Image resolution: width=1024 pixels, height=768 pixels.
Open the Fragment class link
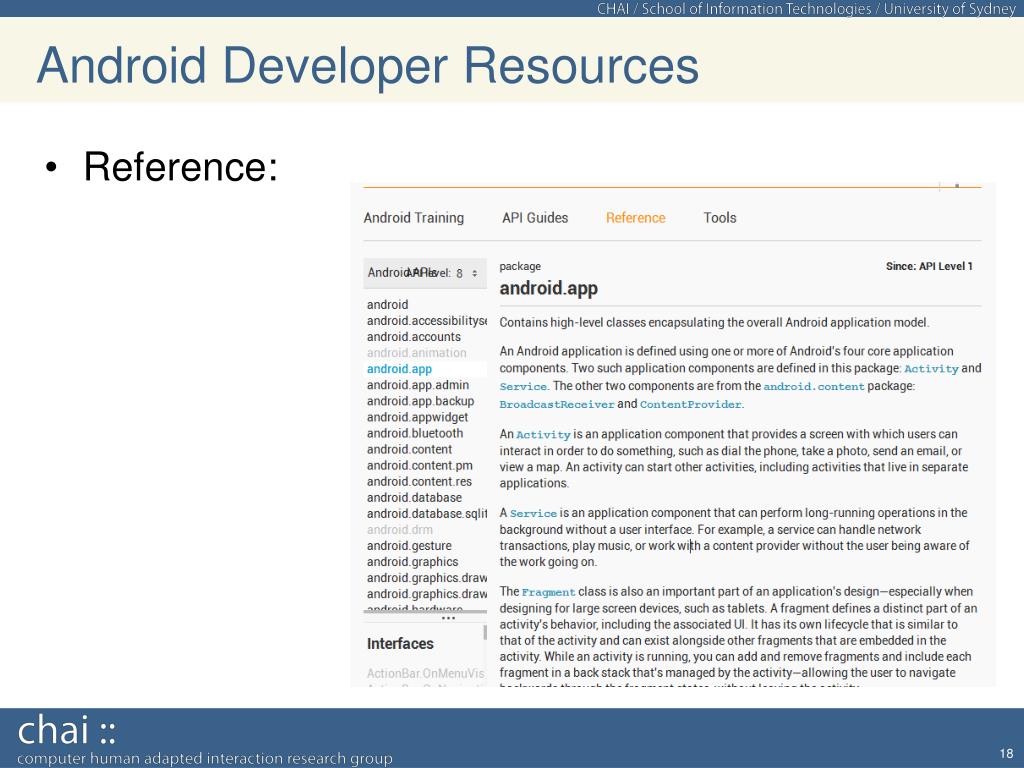tap(549, 592)
